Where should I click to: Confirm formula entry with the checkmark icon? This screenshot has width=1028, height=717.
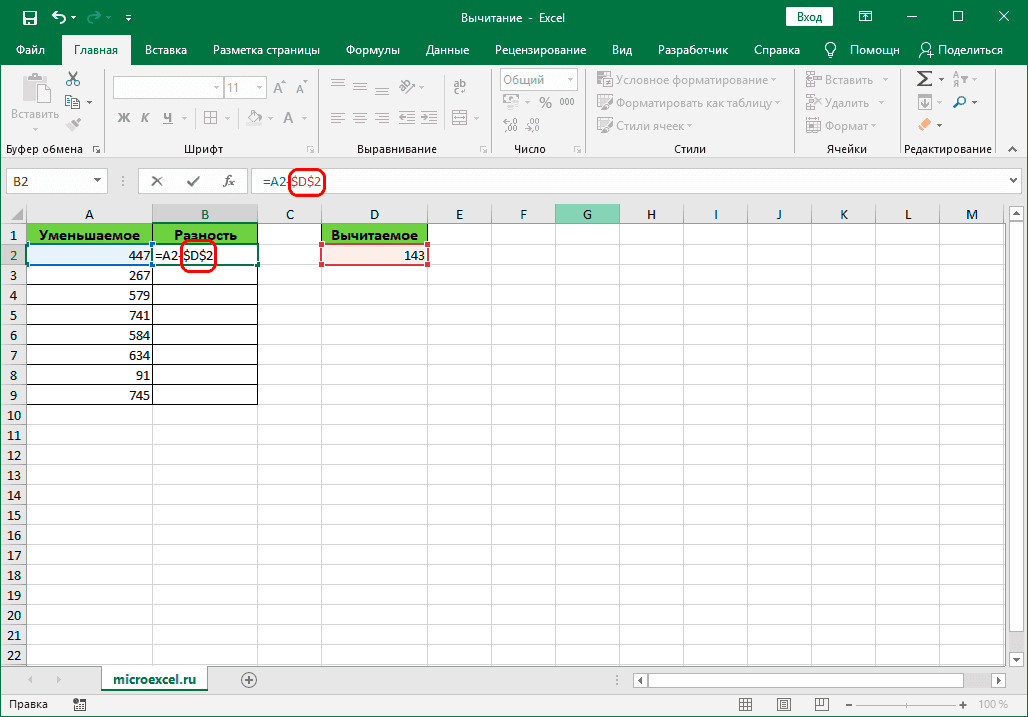tap(193, 181)
